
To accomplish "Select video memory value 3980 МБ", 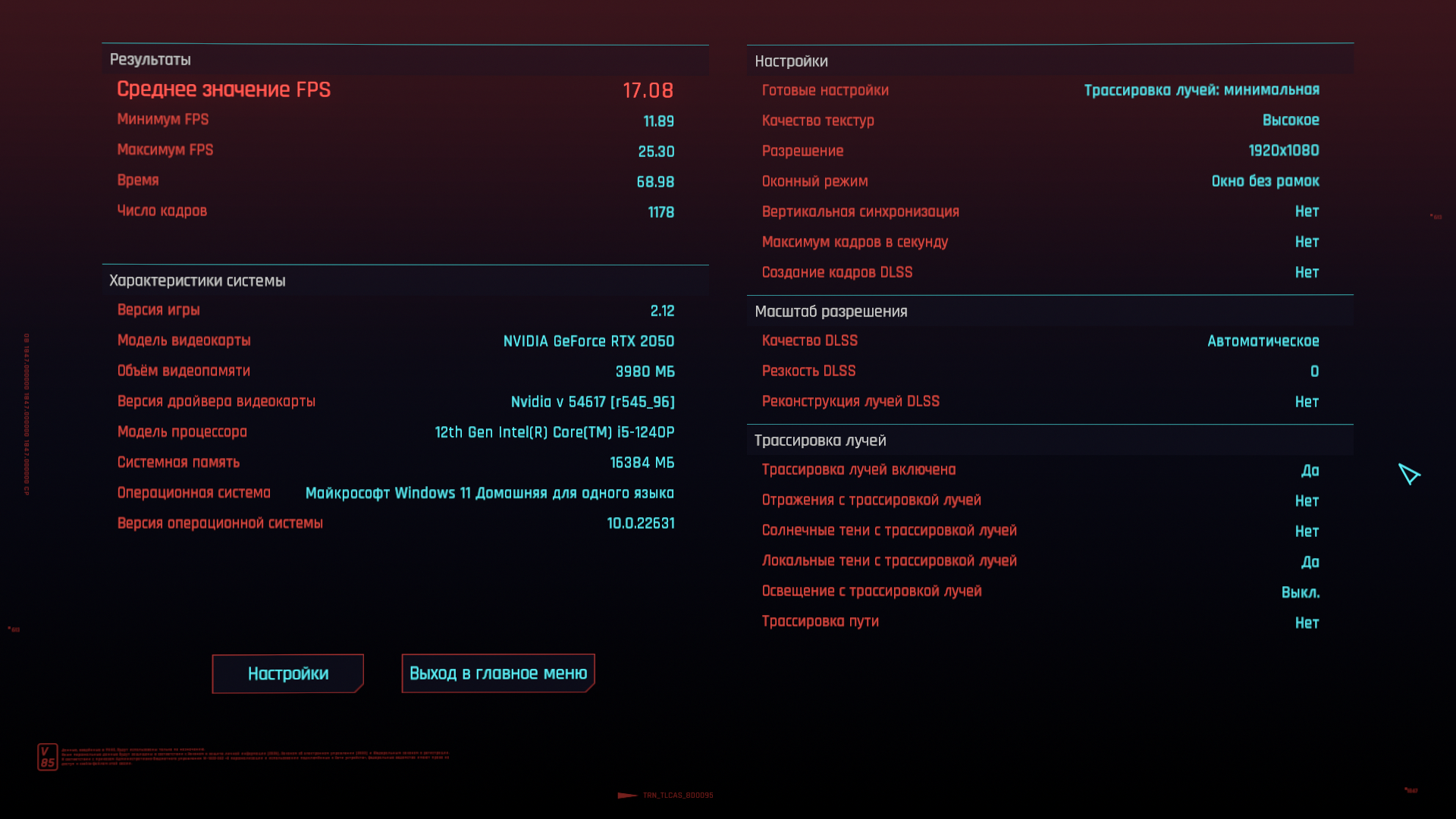I will pos(645,372).
